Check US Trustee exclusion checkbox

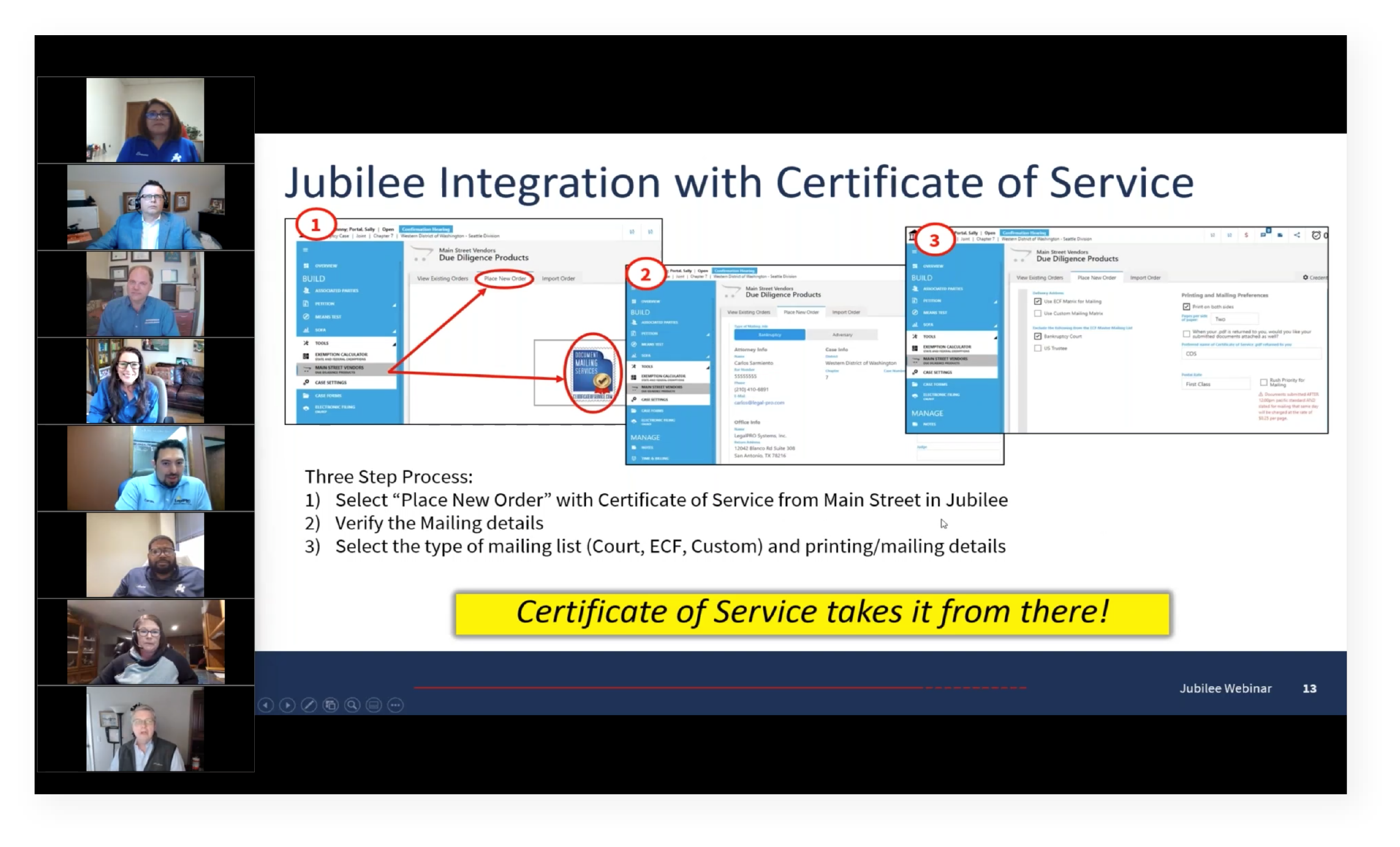pos(1038,348)
